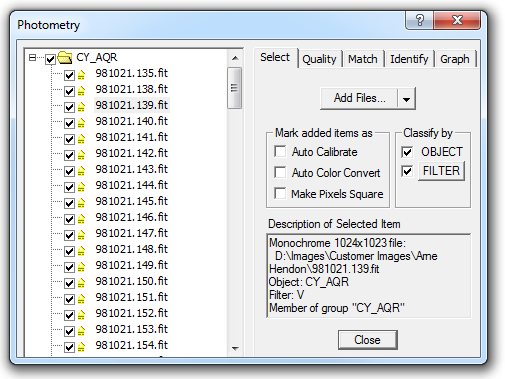The height and width of the screenshot is (379, 505).
Task: Click the file list scroll up arrow
Action: 235,58
